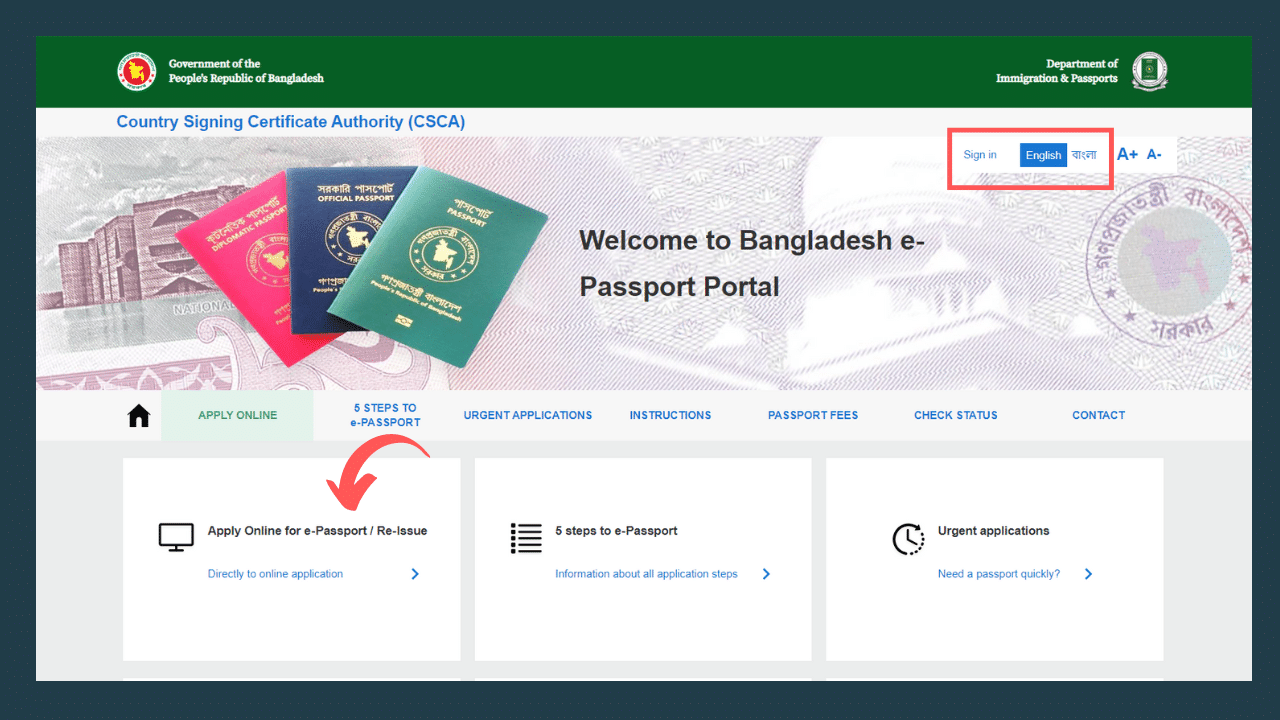
Task: Go to the Home house icon
Action: (139, 415)
